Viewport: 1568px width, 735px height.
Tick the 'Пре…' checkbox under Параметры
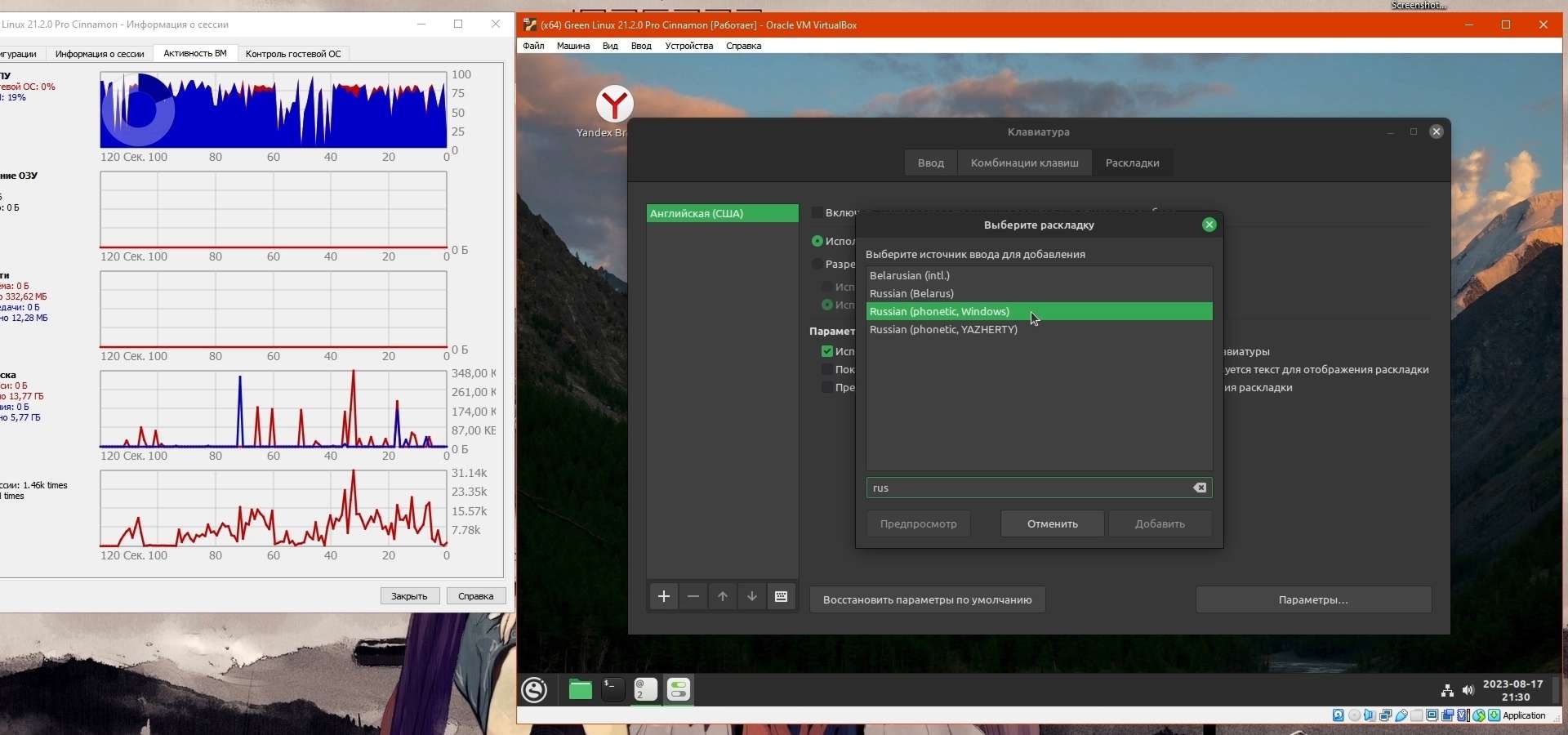point(827,387)
